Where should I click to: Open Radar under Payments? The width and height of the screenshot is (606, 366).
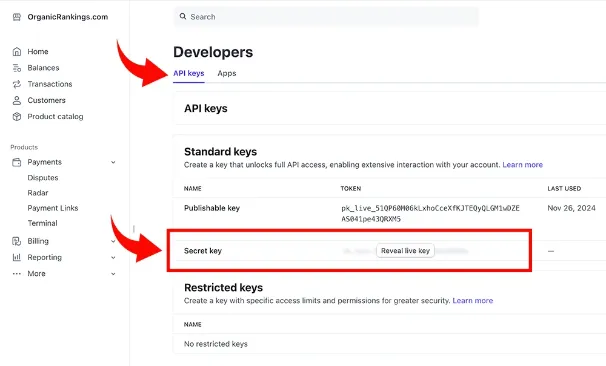pos(38,193)
